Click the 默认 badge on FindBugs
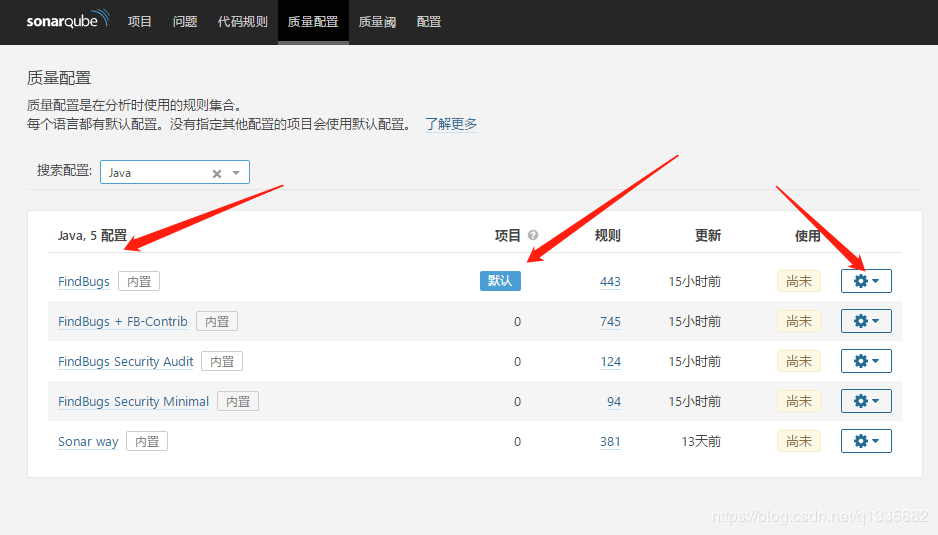 click(500, 281)
